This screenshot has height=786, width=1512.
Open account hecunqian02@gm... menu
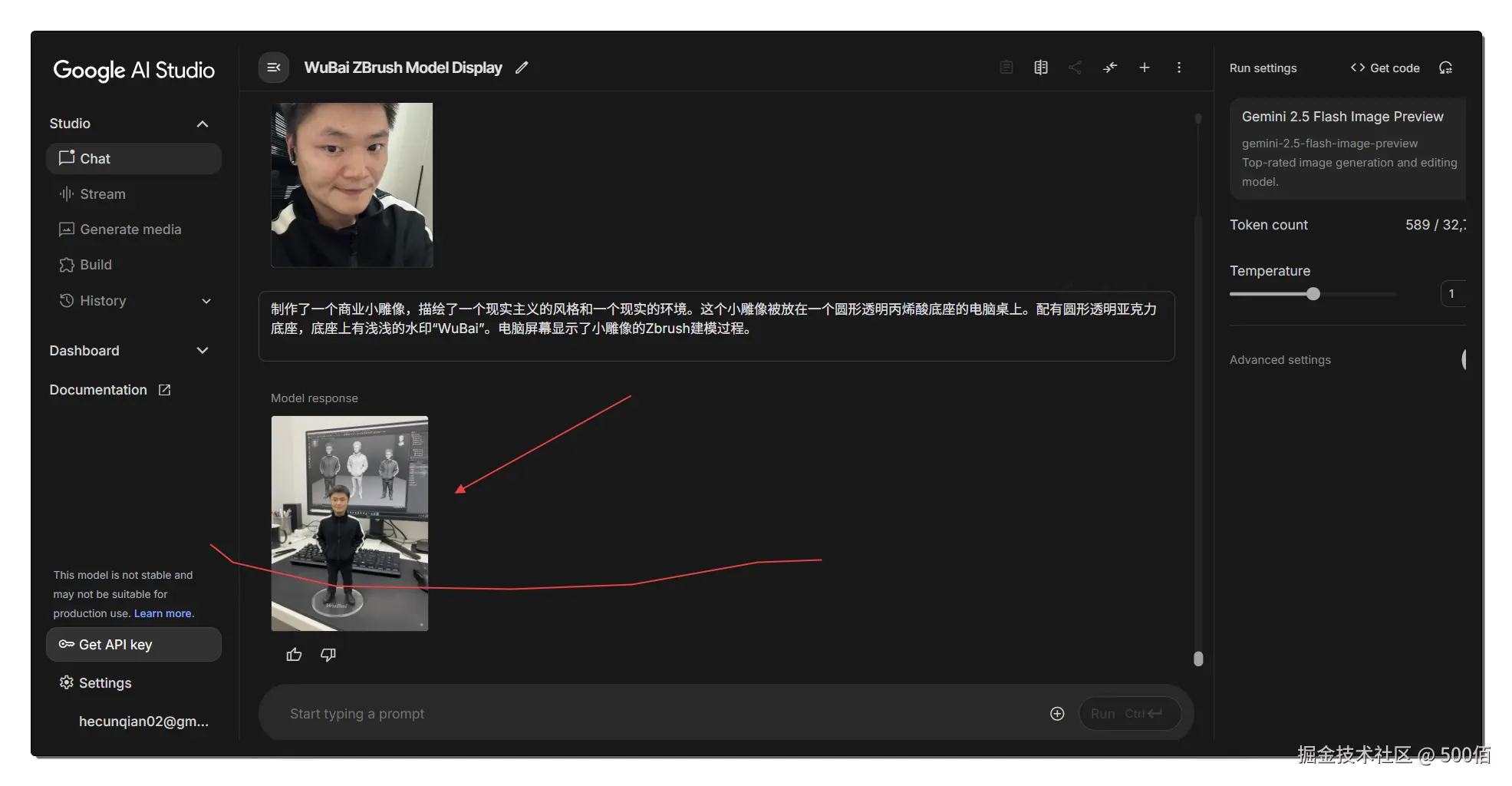point(143,722)
